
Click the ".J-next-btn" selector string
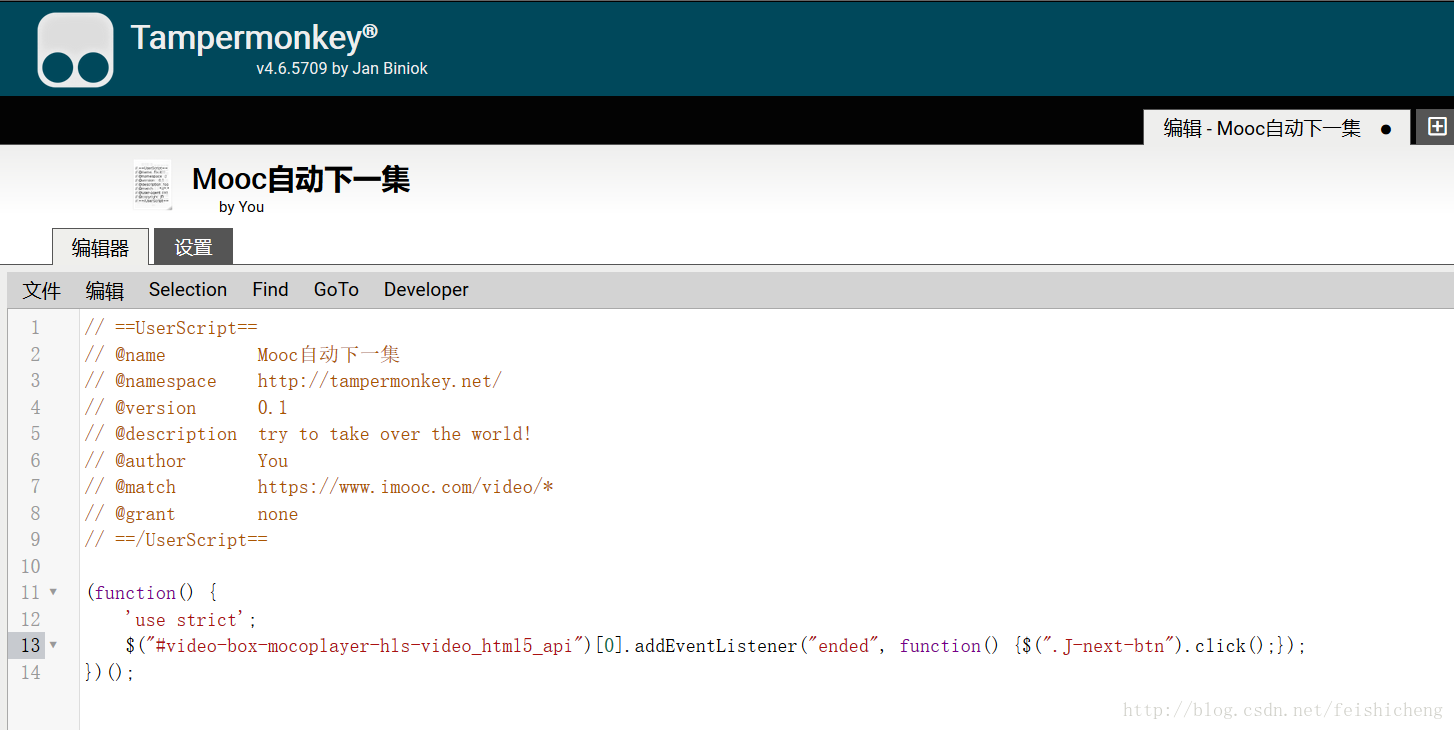[x=1109, y=646]
